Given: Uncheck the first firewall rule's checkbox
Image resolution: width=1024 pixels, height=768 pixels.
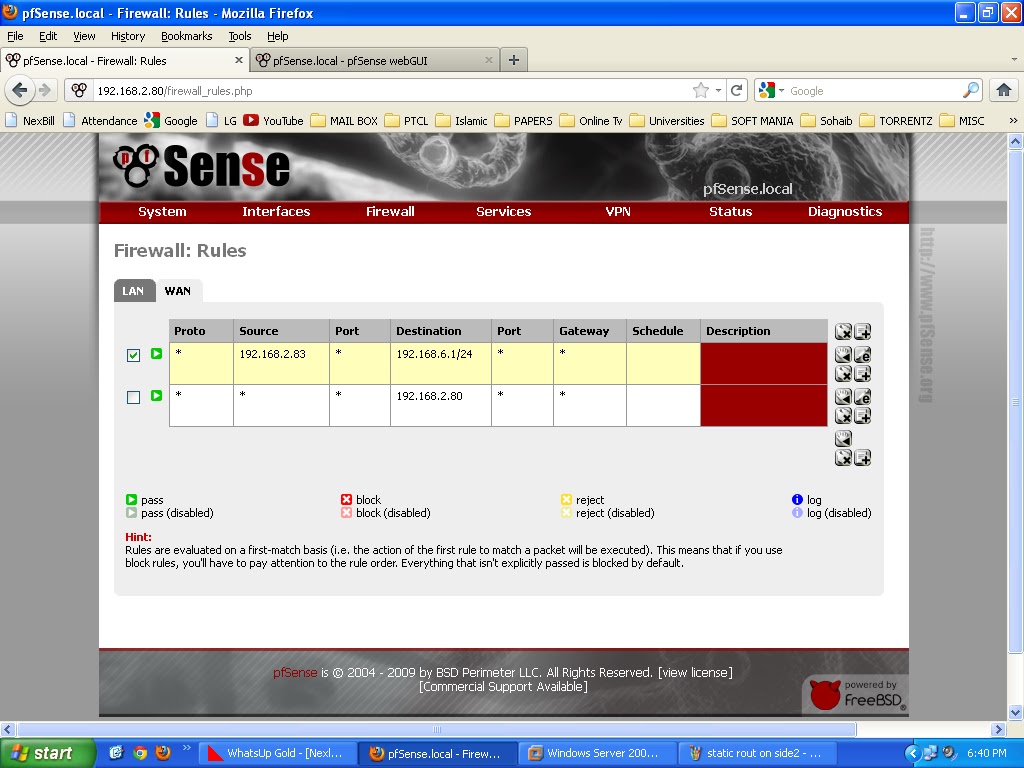Looking at the screenshot, I should (x=133, y=354).
